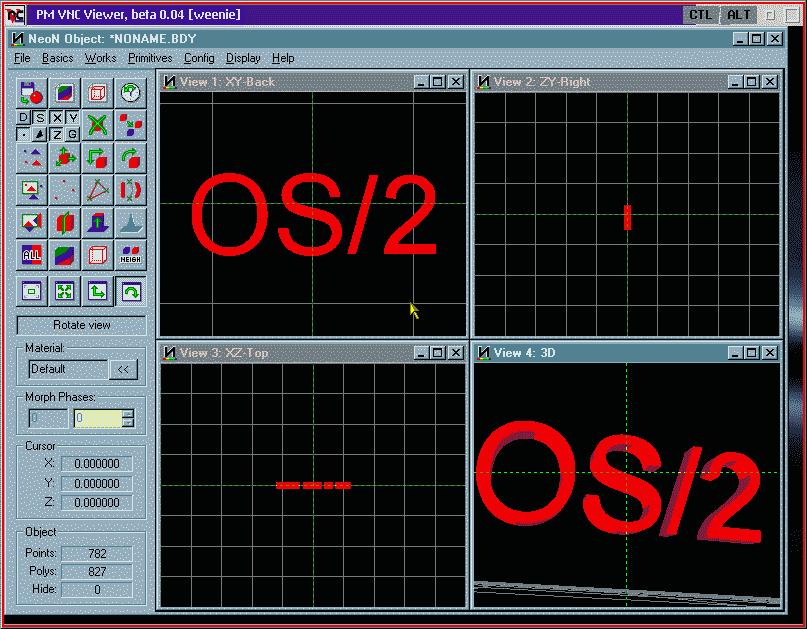807x629 pixels.
Task: Select the triangle polygon with X vertices icon
Action: point(97,190)
